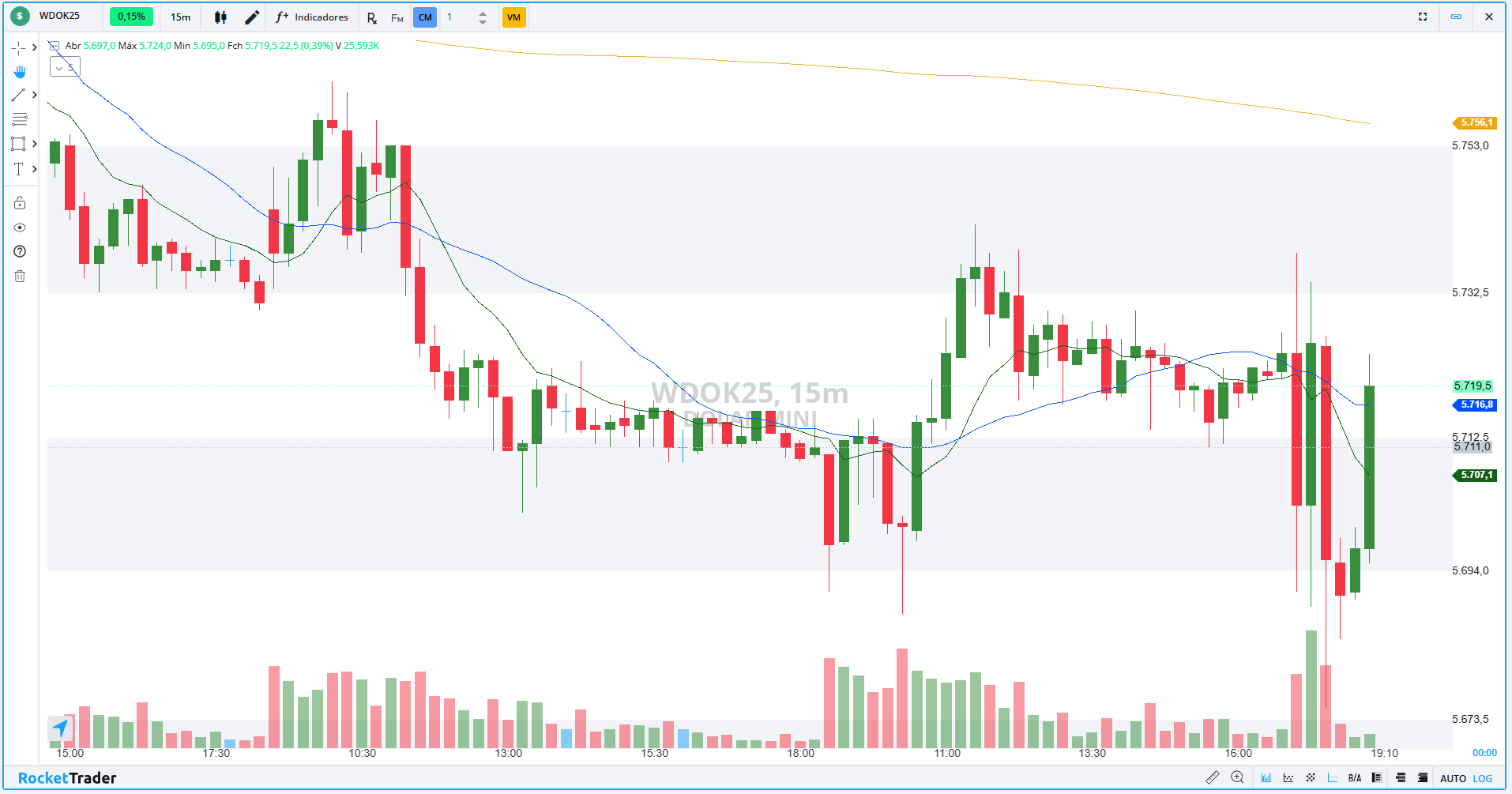The image size is (1512, 794).
Task: Open the pencil drawing settings
Action: 251,17
